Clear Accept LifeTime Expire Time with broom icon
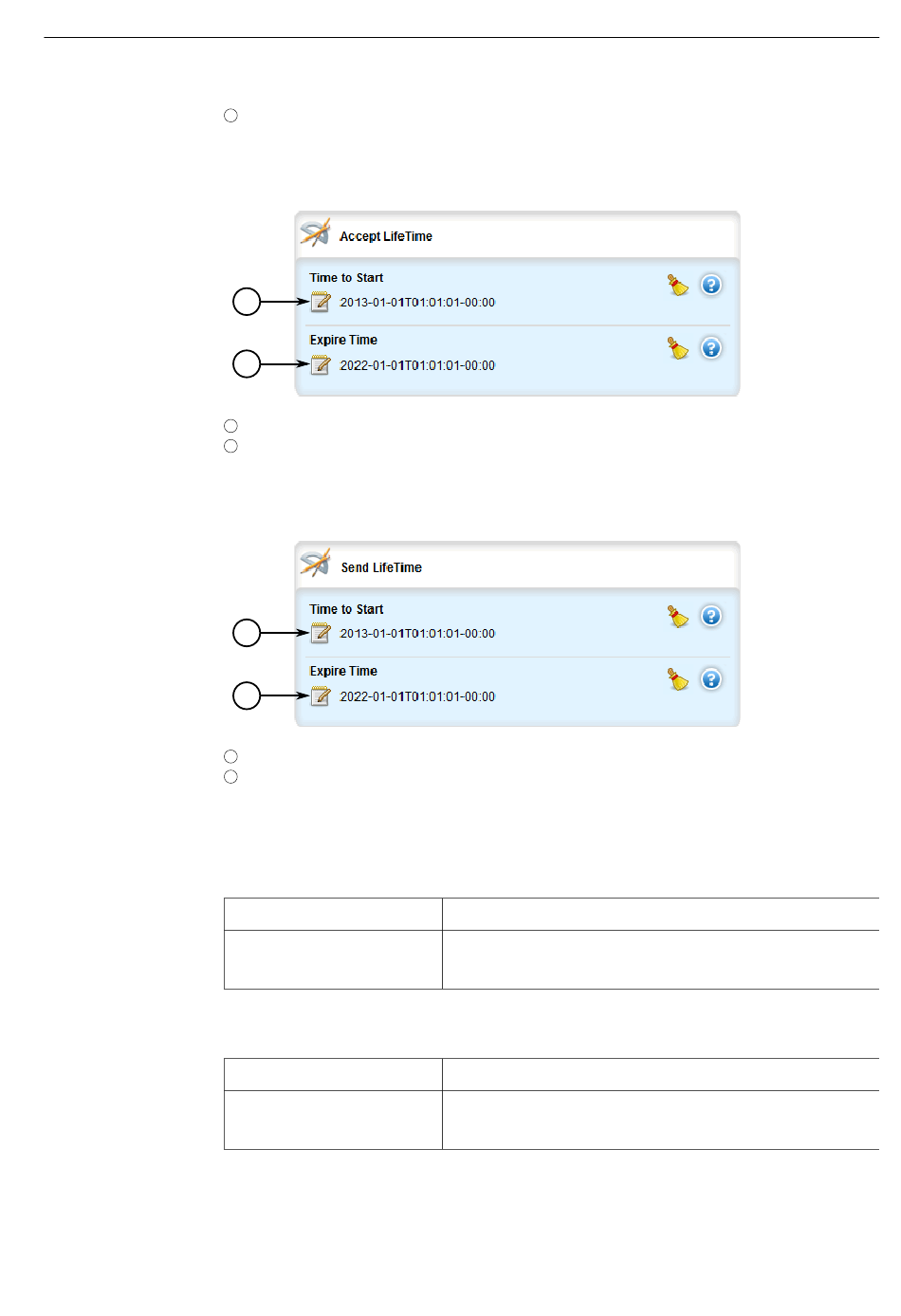901x1316 pixels. 678,347
